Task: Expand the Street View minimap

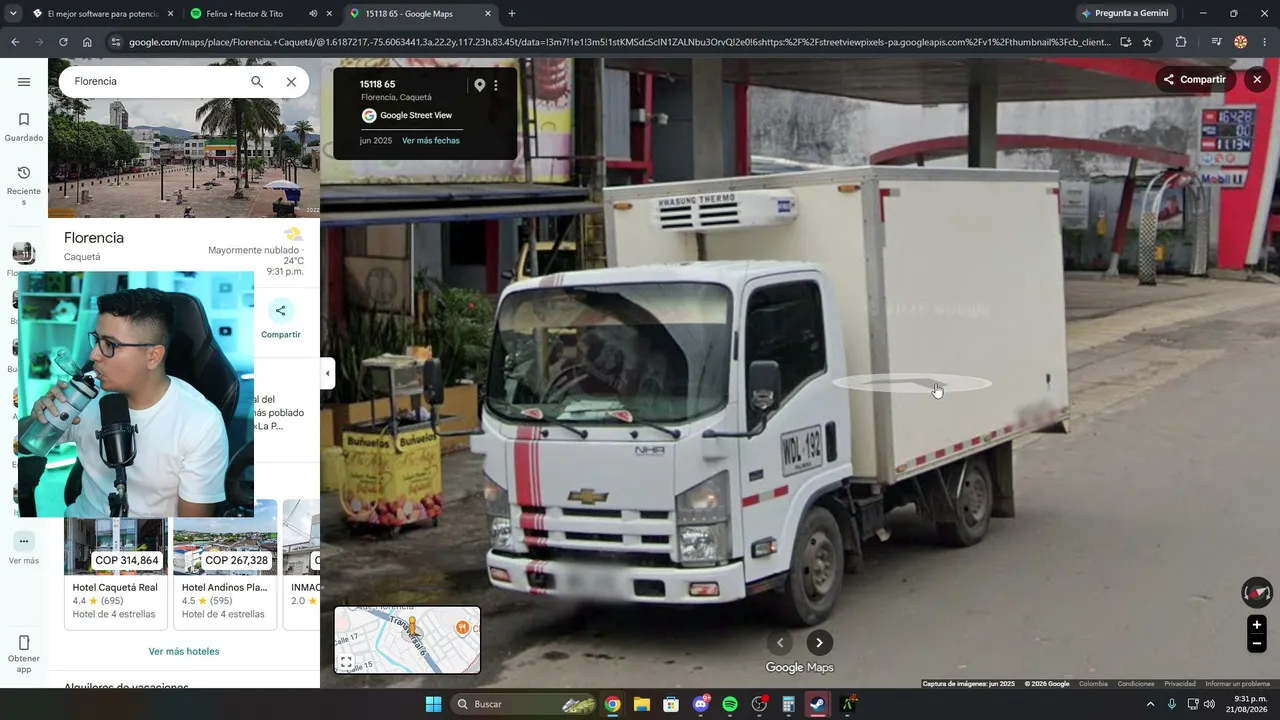Action: [x=346, y=662]
